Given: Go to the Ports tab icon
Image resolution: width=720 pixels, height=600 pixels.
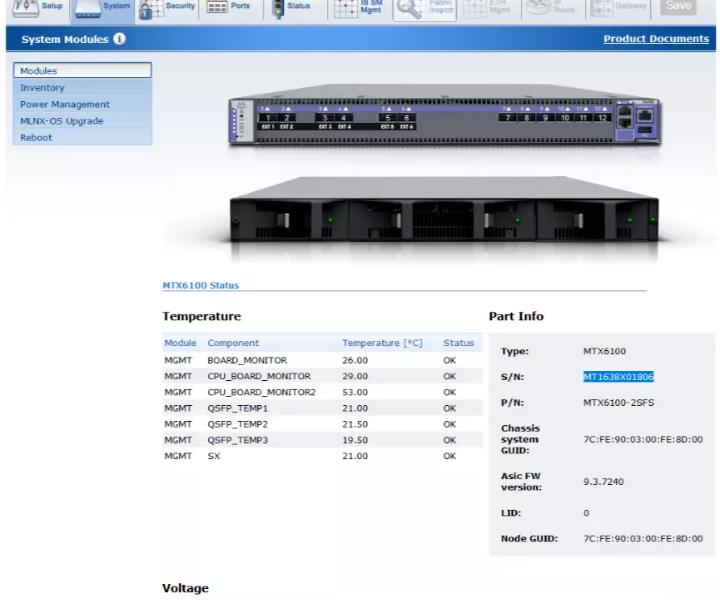Looking at the screenshot, I should pos(217,6).
